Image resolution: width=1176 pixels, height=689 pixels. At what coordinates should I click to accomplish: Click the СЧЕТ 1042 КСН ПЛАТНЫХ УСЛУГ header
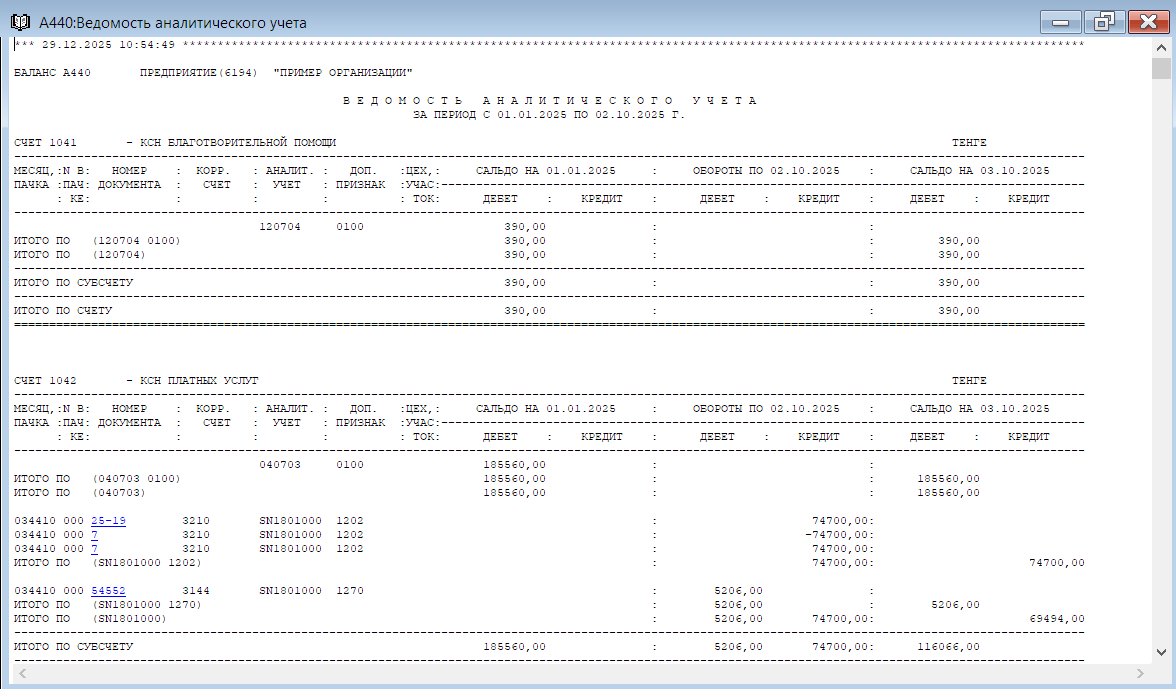pyautogui.click(x=136, y=381)
